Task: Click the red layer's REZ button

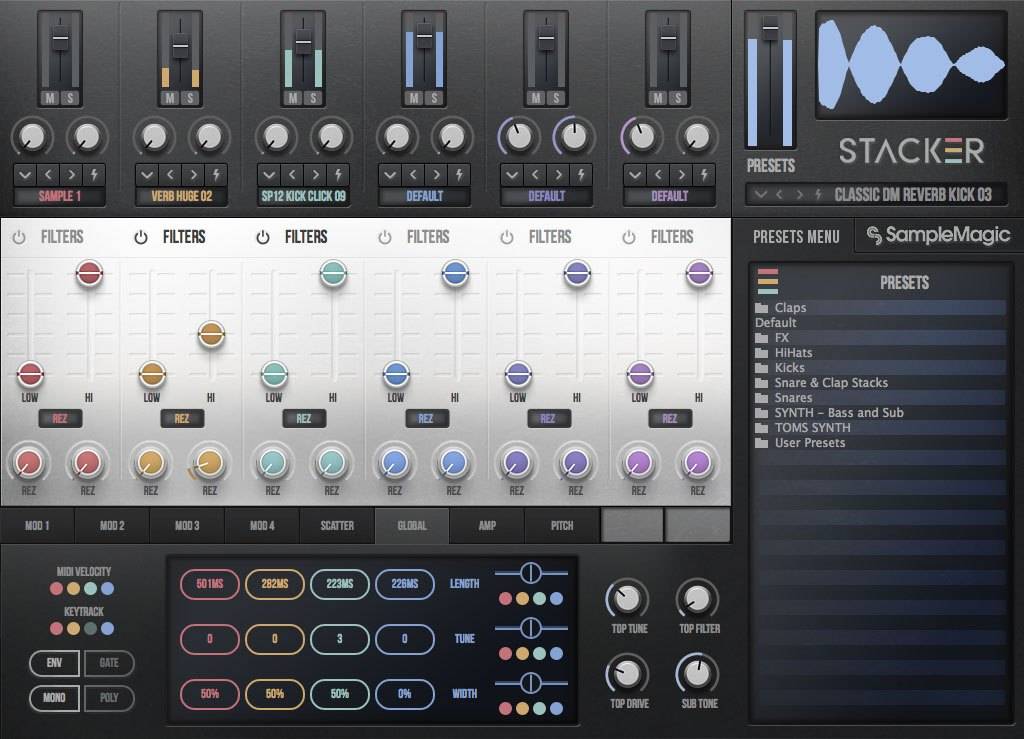Action: 60,419
